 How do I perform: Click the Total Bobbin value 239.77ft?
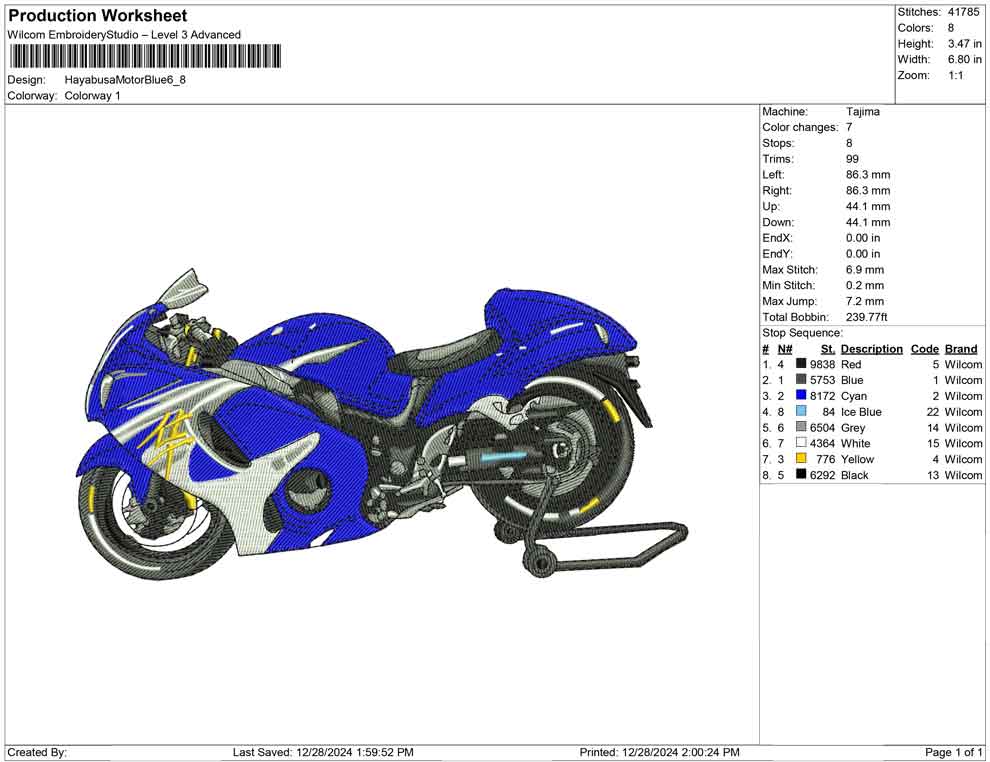tap(867, 317)
